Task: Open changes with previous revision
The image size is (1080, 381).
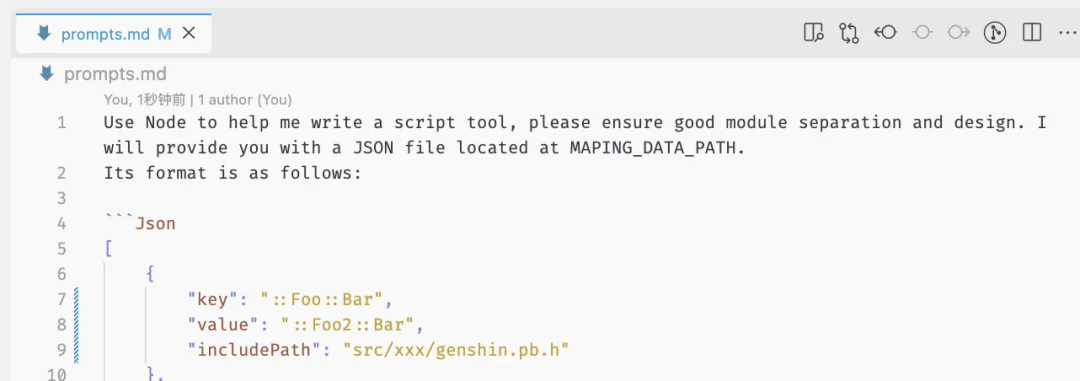Action: (x=885, y=32)
